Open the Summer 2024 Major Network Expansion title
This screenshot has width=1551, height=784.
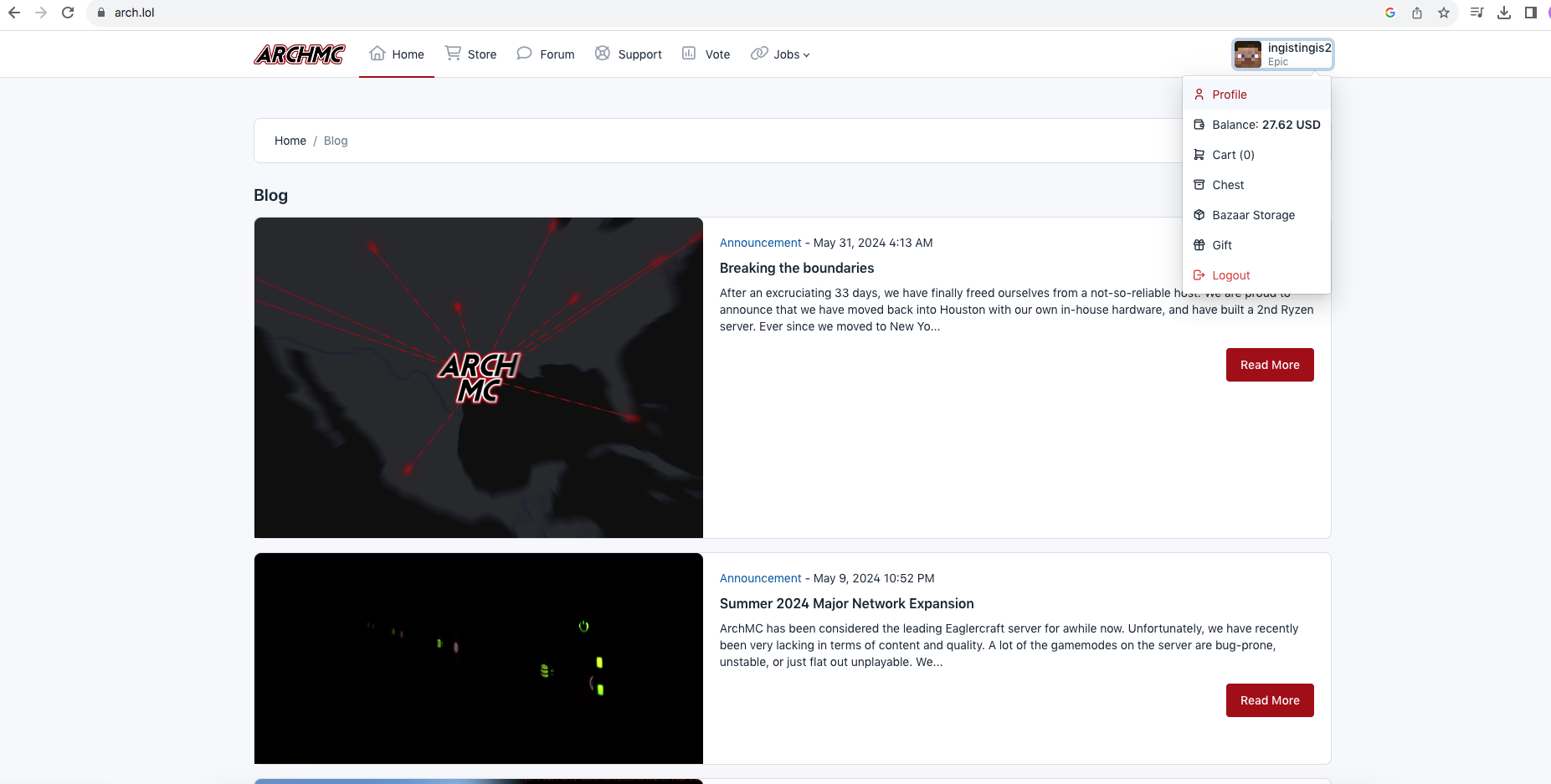click(847, 603)
